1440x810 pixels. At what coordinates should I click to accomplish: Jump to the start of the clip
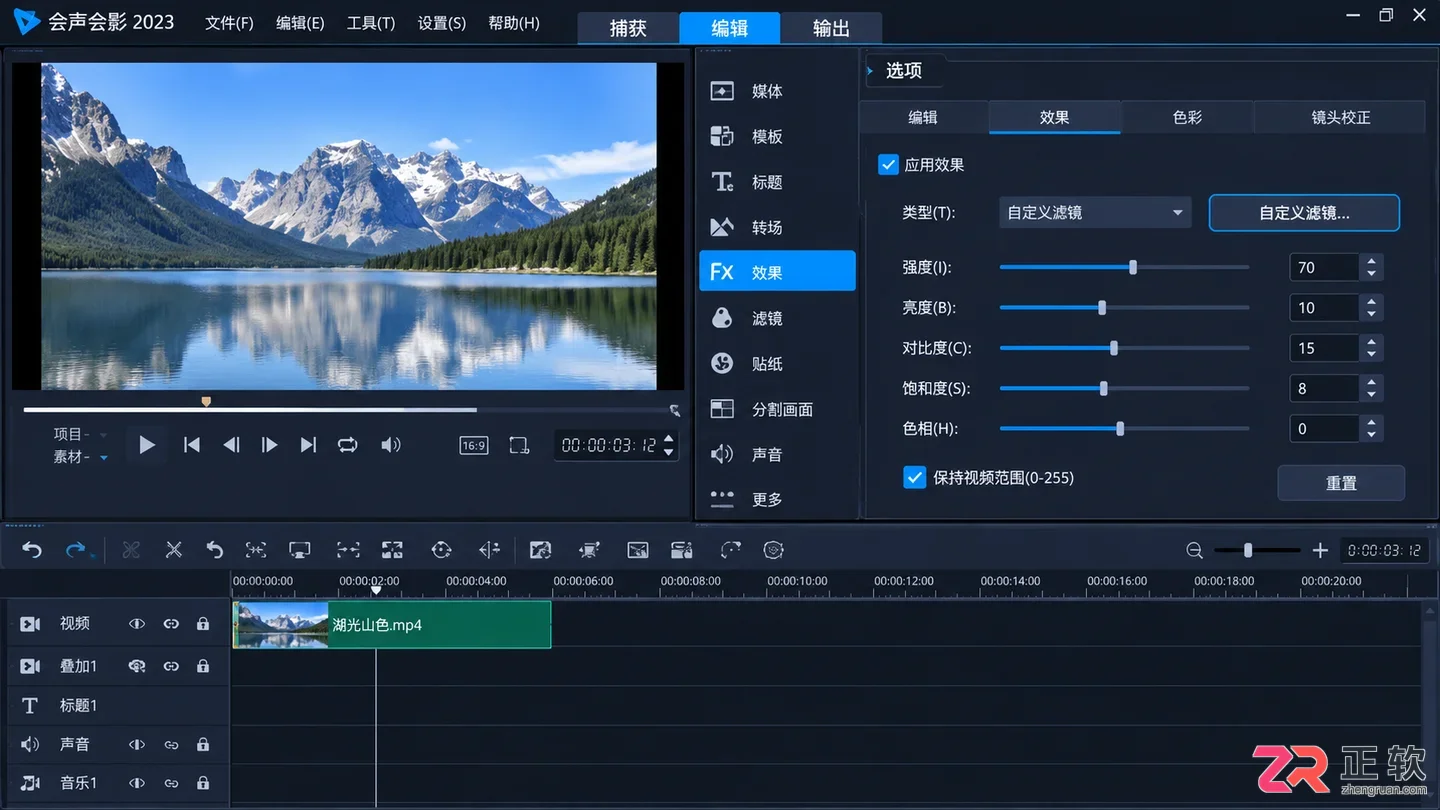click(x=192, y=445)
